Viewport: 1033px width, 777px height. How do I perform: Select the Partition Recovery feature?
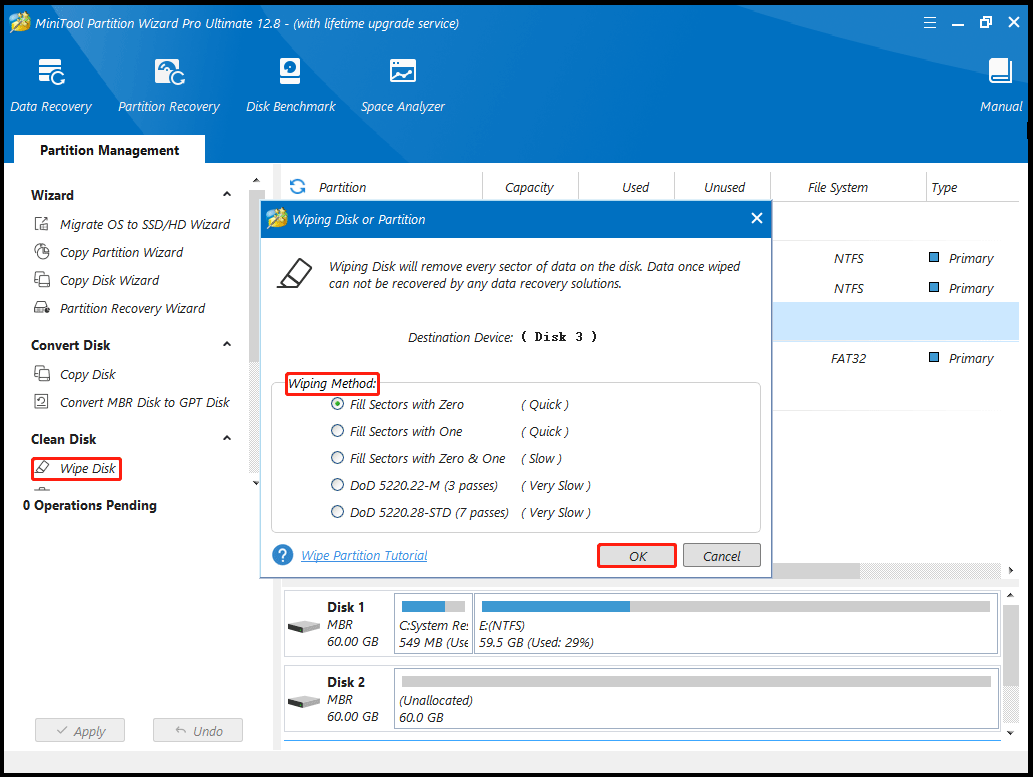click(x=168, y=85)
